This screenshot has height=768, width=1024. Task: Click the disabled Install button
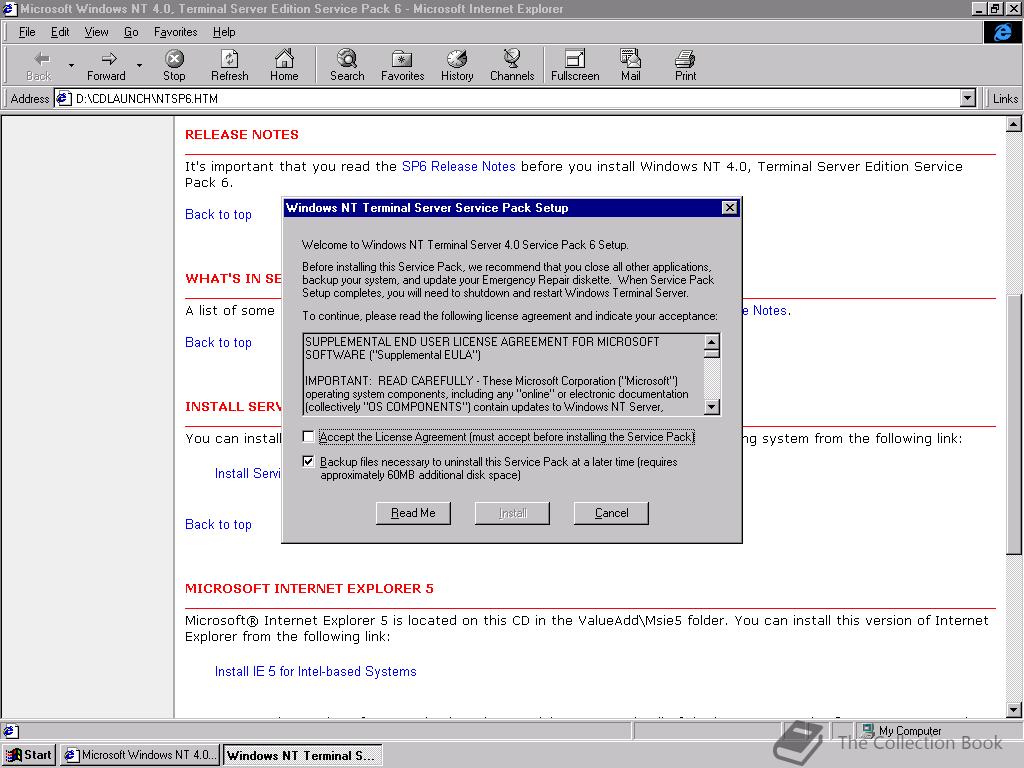pos(512,513)
